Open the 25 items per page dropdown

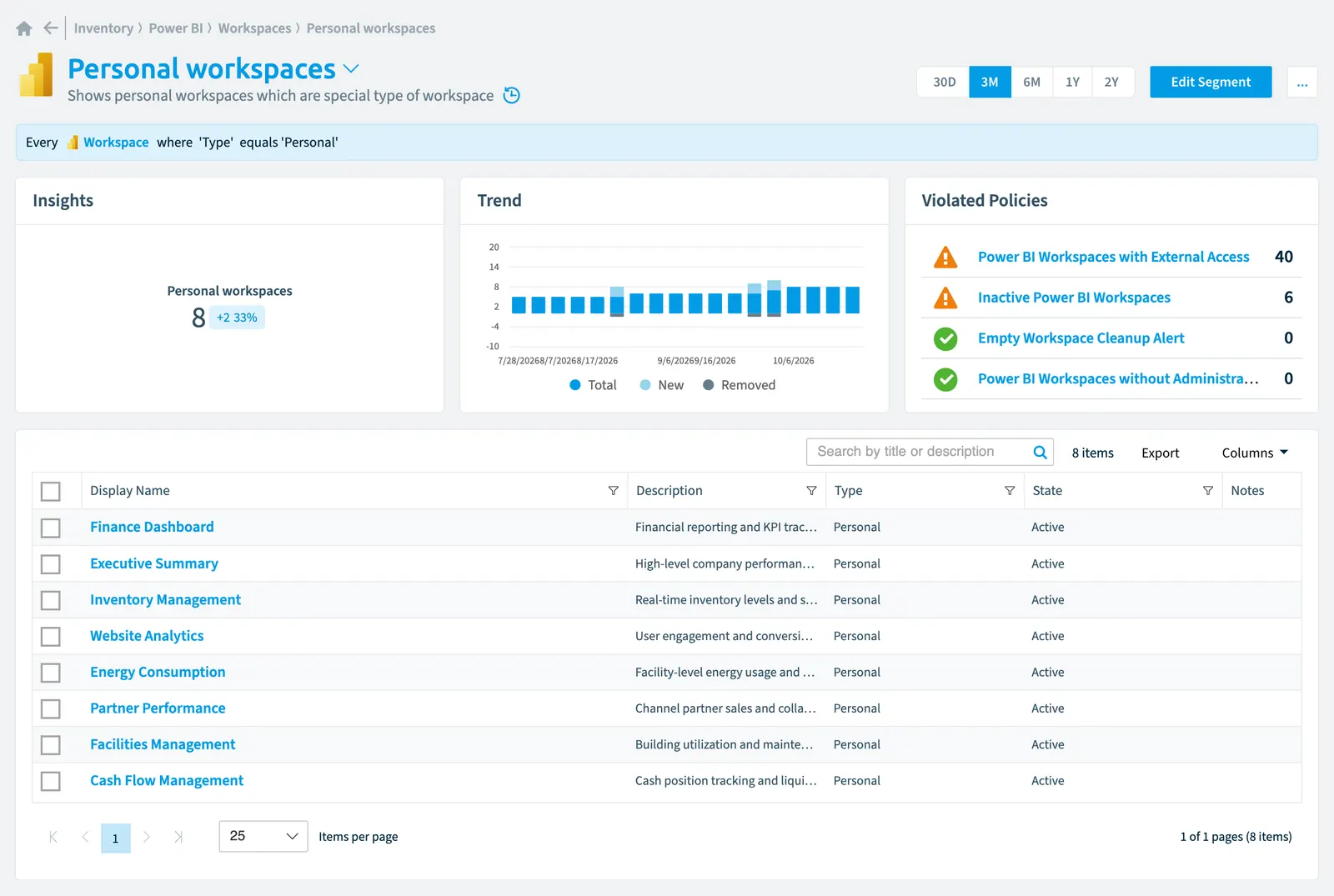(x=263, y=836)
